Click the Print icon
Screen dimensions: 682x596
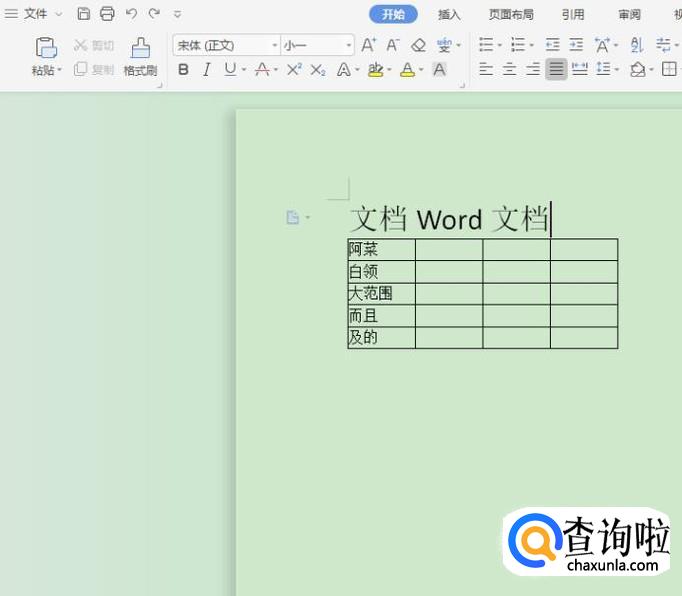click(x=107, y=14)
